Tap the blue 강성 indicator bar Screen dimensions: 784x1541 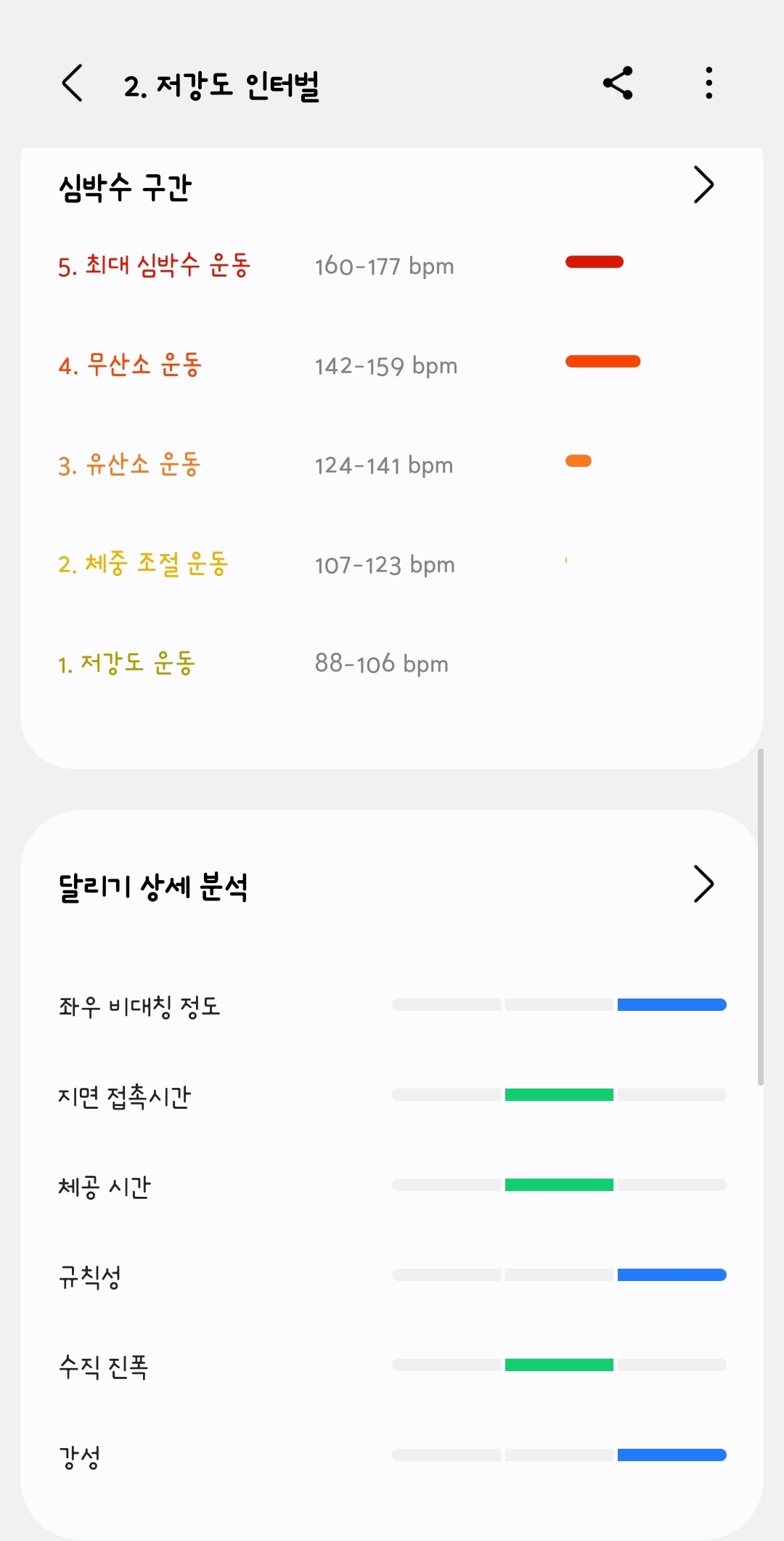[672, 1455]
